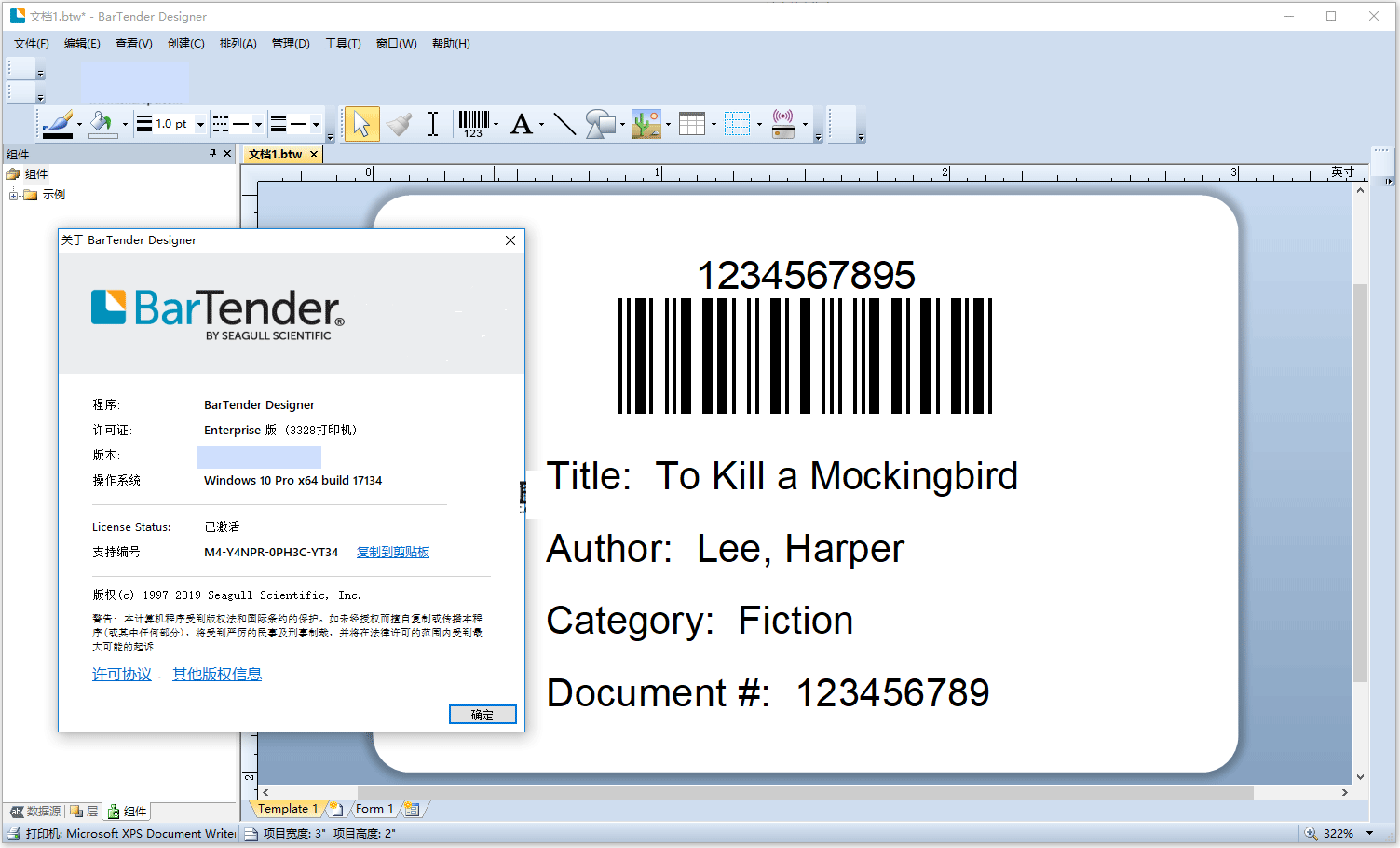This screenshot has height=848, width=1400.
Task: Pin the 组件 panel with pushpin icon
Action: tap(212, 154)
